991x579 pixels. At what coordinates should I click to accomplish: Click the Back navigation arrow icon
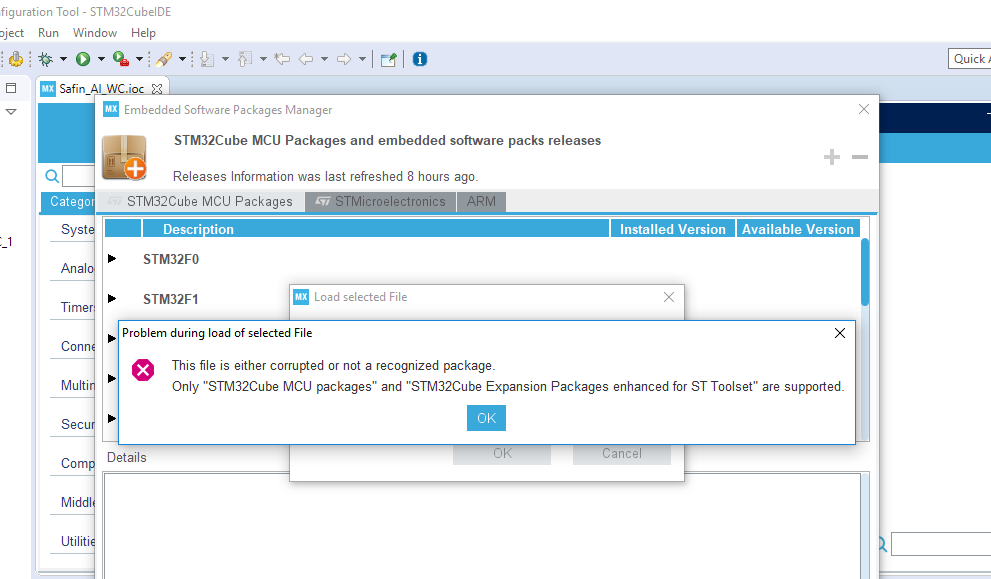[306, 59]
